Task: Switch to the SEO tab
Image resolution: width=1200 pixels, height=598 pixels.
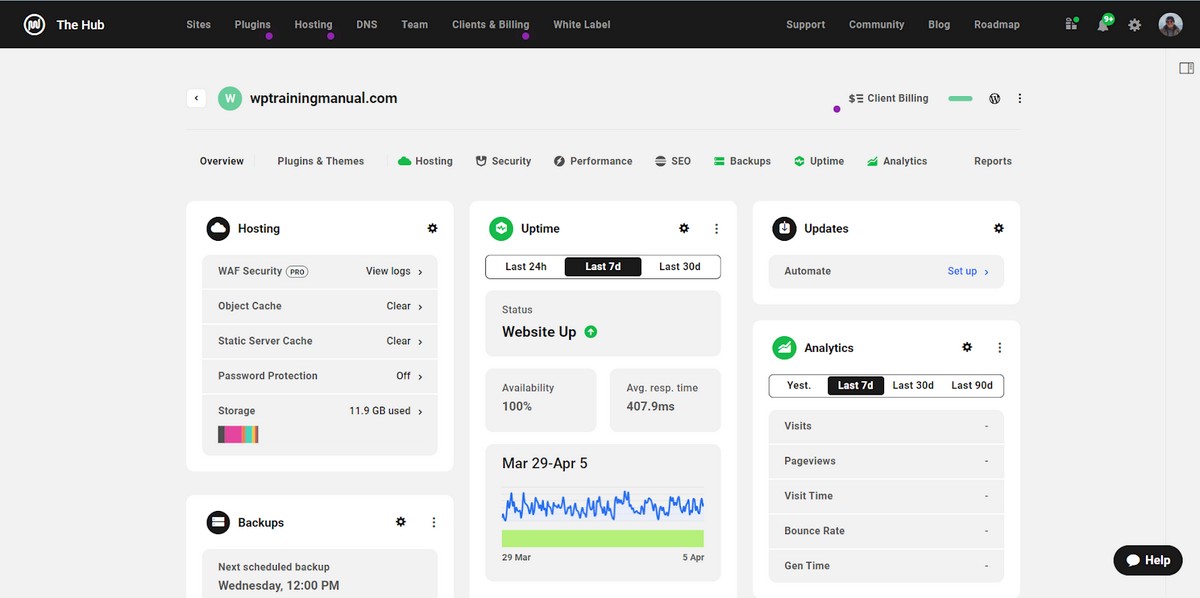Action: coord(673,161)
